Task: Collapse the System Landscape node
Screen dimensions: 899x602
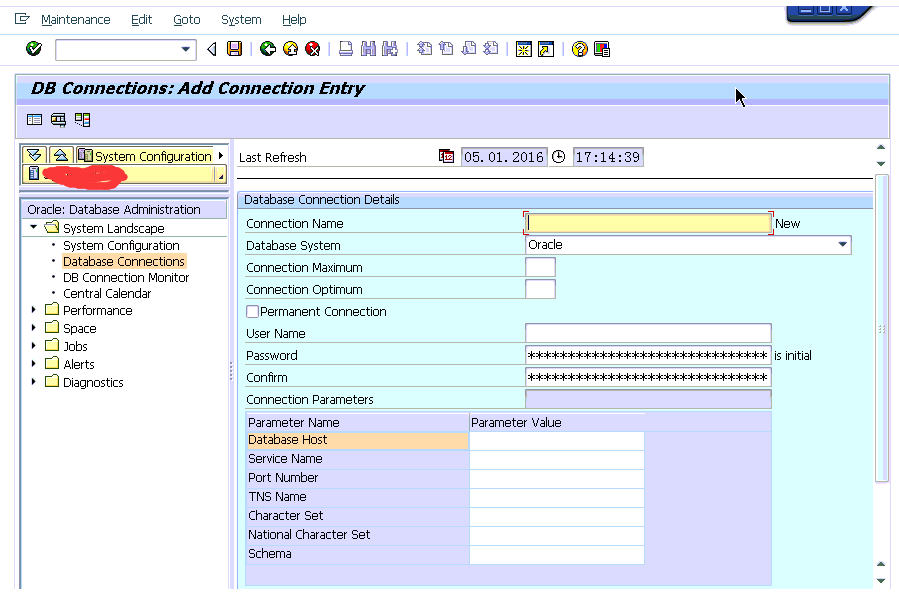Action: coord(33,226)
